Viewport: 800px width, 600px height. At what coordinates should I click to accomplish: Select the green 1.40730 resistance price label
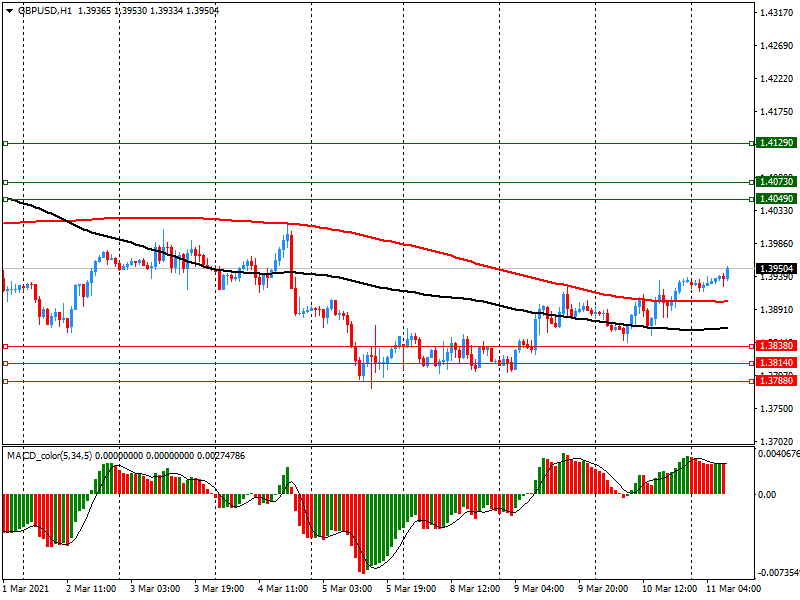[x=777, y=182]
